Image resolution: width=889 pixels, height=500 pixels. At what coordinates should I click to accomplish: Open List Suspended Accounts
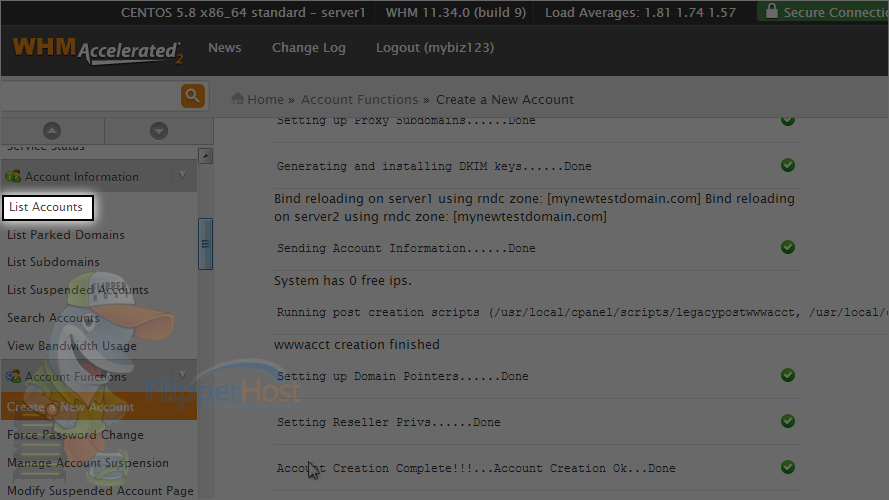[78, 290]
